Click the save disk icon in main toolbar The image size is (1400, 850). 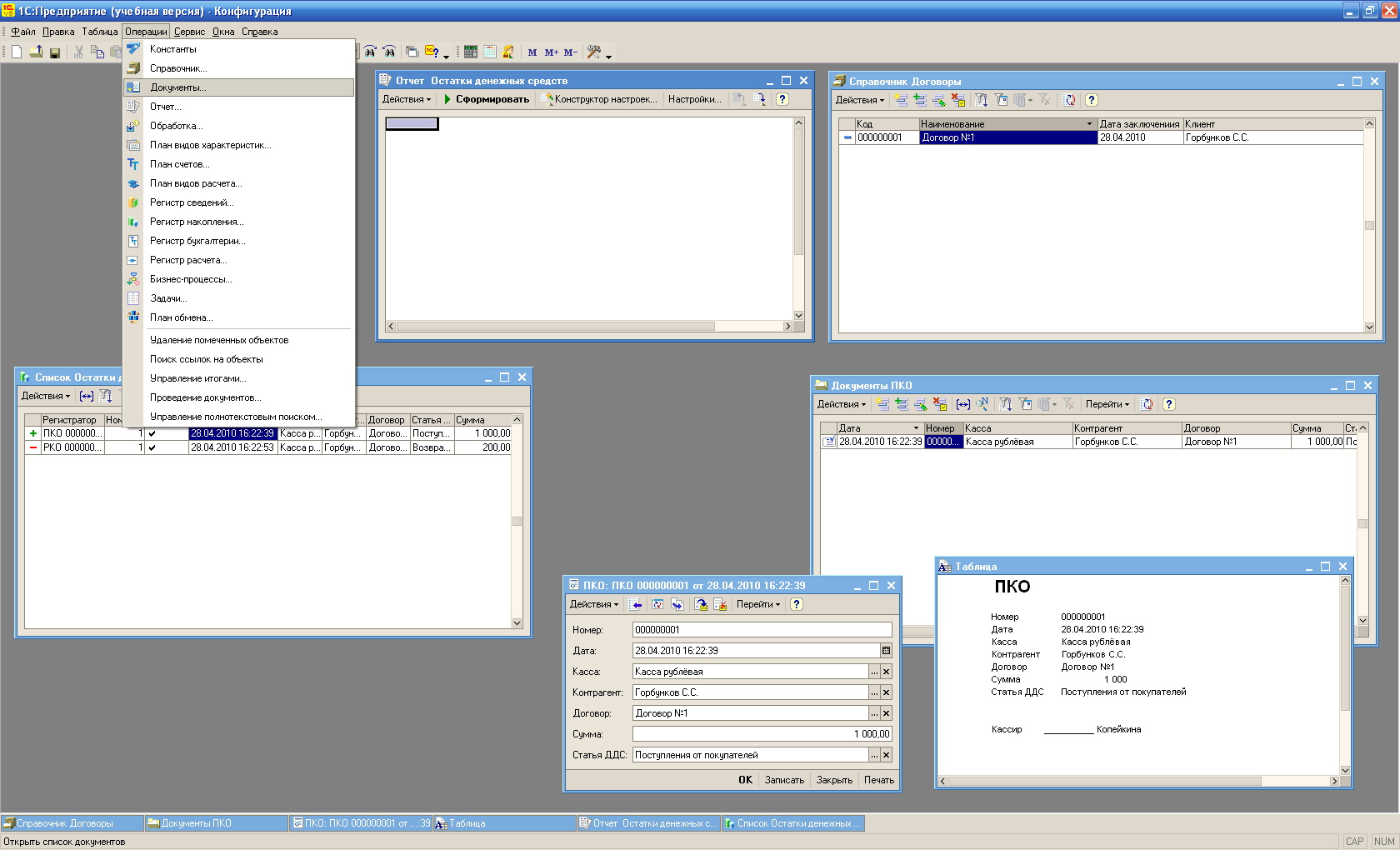pyautogui.click(x=55, y=52)
